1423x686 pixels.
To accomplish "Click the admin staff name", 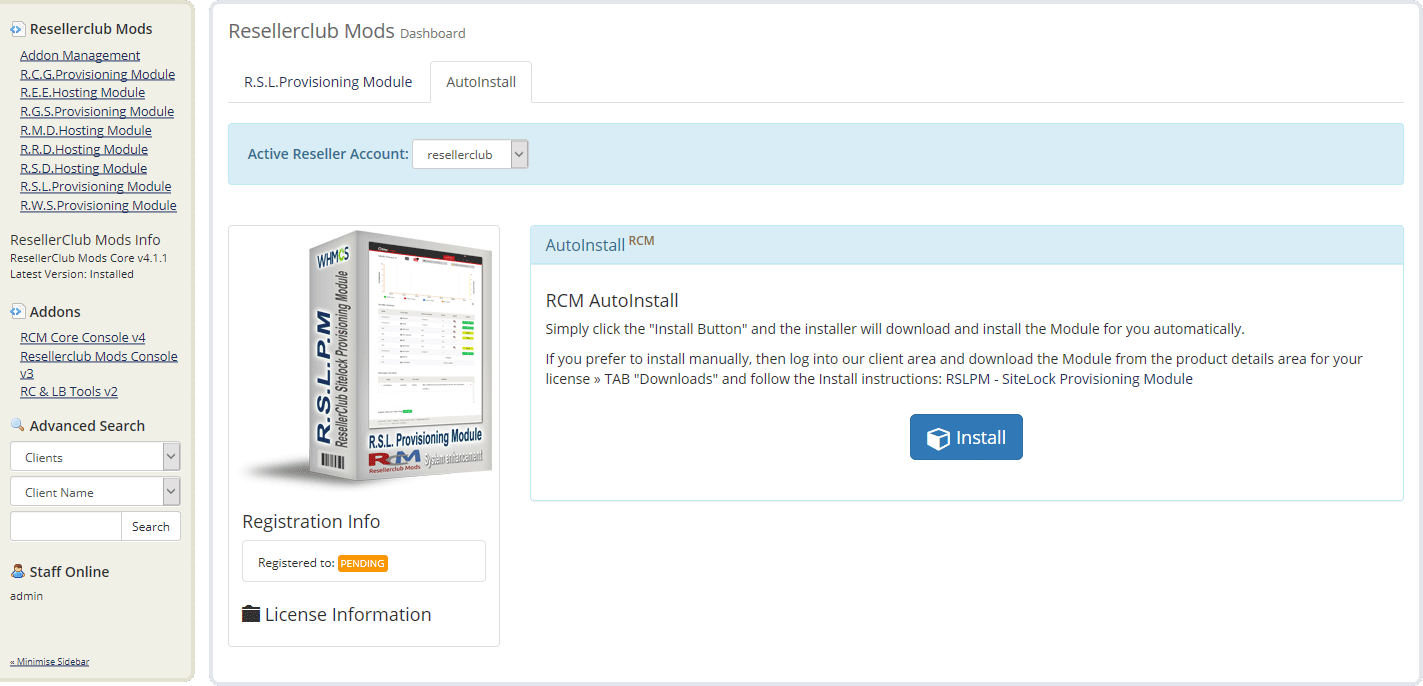I will (27, 596).
